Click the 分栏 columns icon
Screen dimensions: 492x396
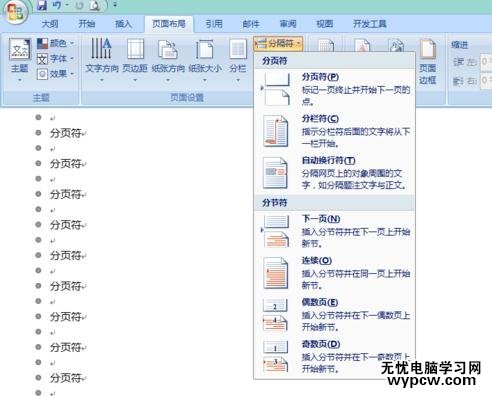[238, 50]
